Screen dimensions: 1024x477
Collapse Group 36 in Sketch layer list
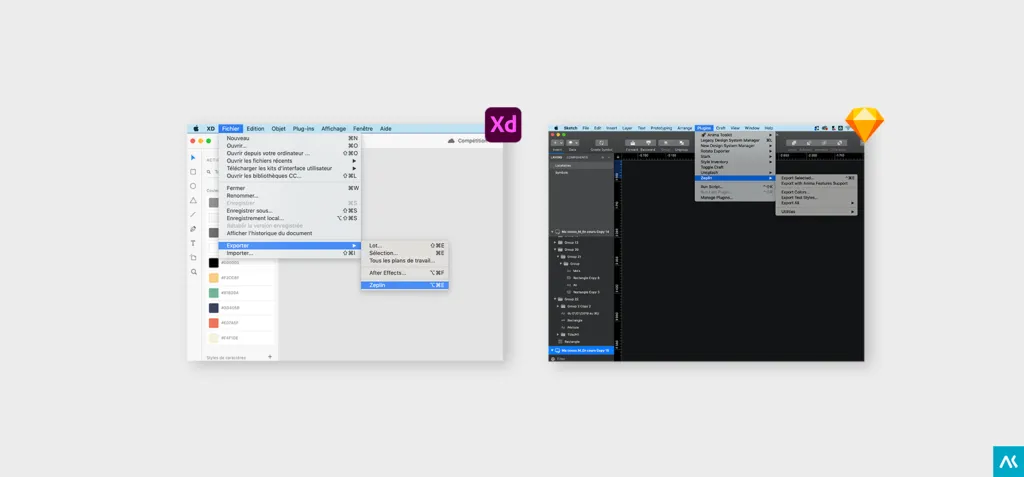click(555, 250)
